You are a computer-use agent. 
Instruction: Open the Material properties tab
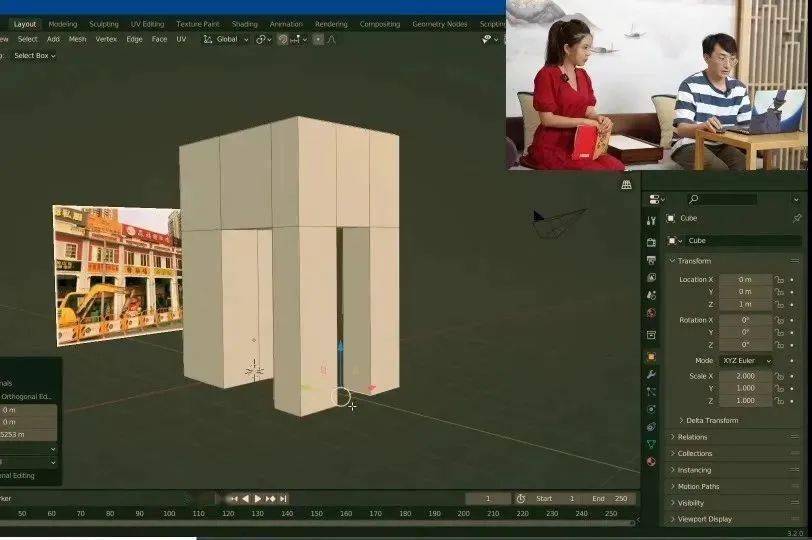click(651, 461)
